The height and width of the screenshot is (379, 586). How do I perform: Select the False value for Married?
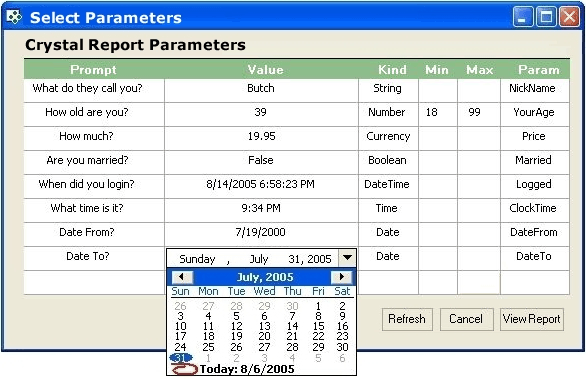coord(261,162)
